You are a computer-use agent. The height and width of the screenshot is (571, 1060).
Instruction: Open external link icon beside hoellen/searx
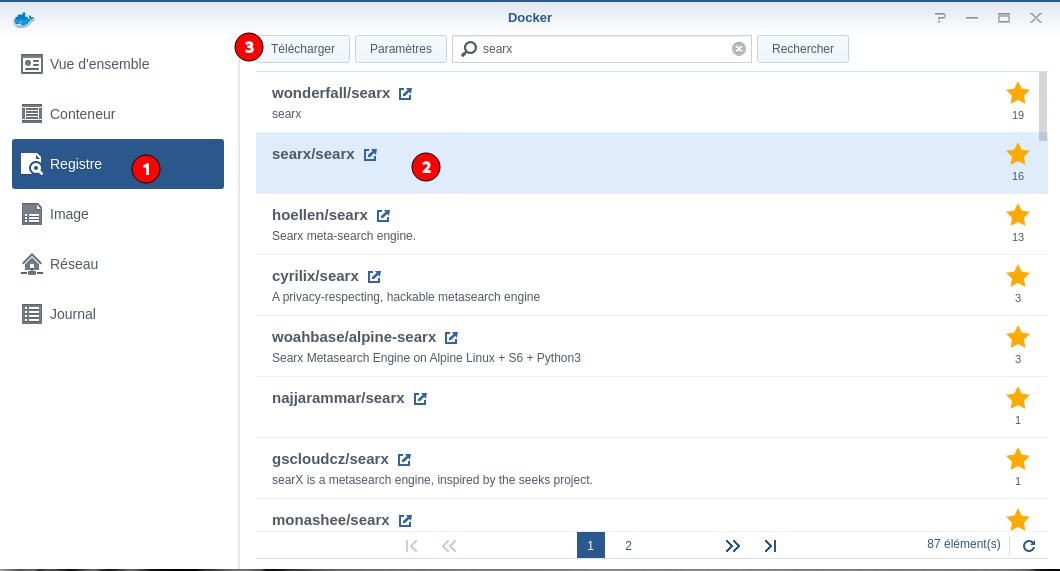point(383,216)
